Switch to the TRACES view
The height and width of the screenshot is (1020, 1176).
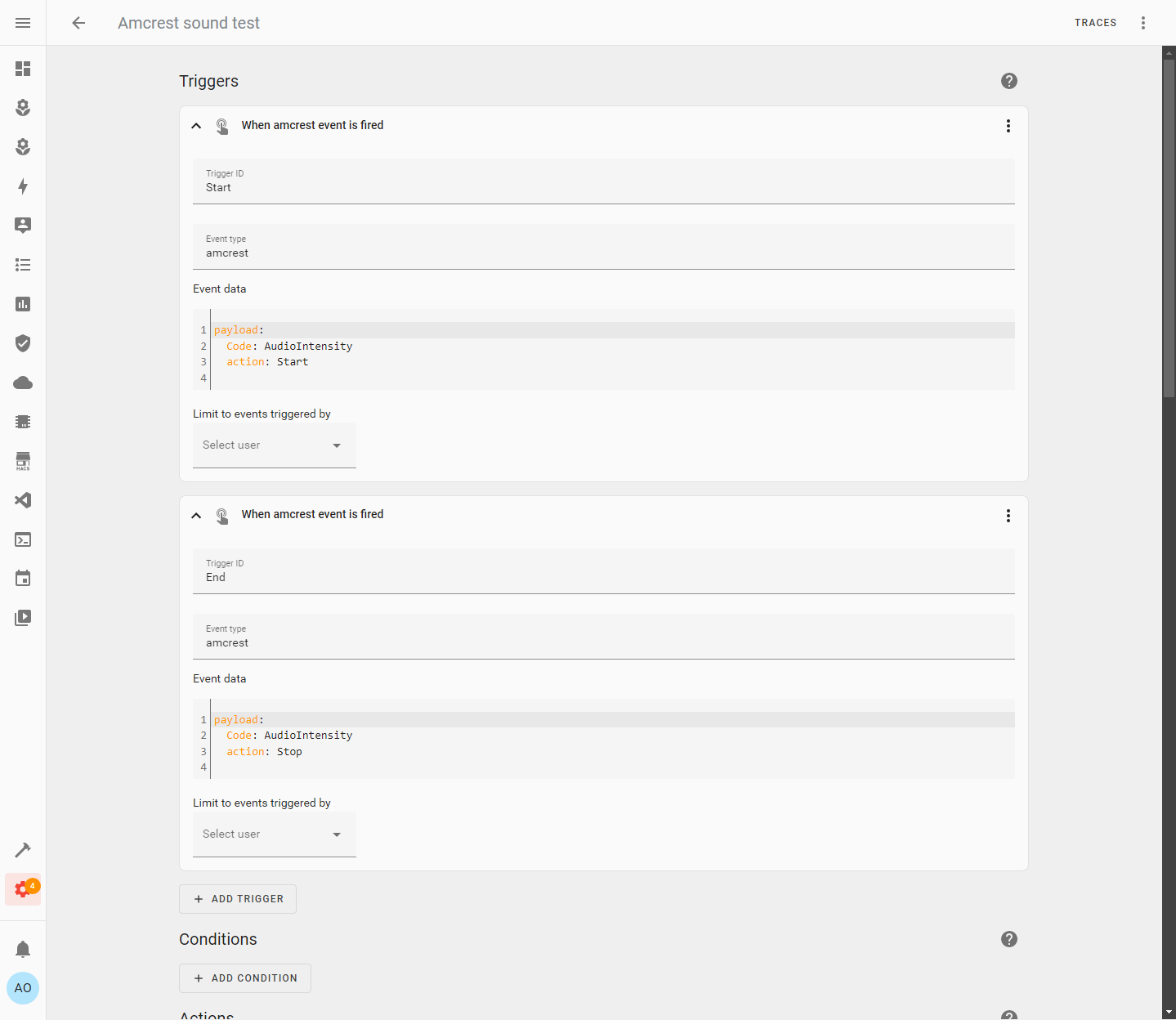point(1095,22)
